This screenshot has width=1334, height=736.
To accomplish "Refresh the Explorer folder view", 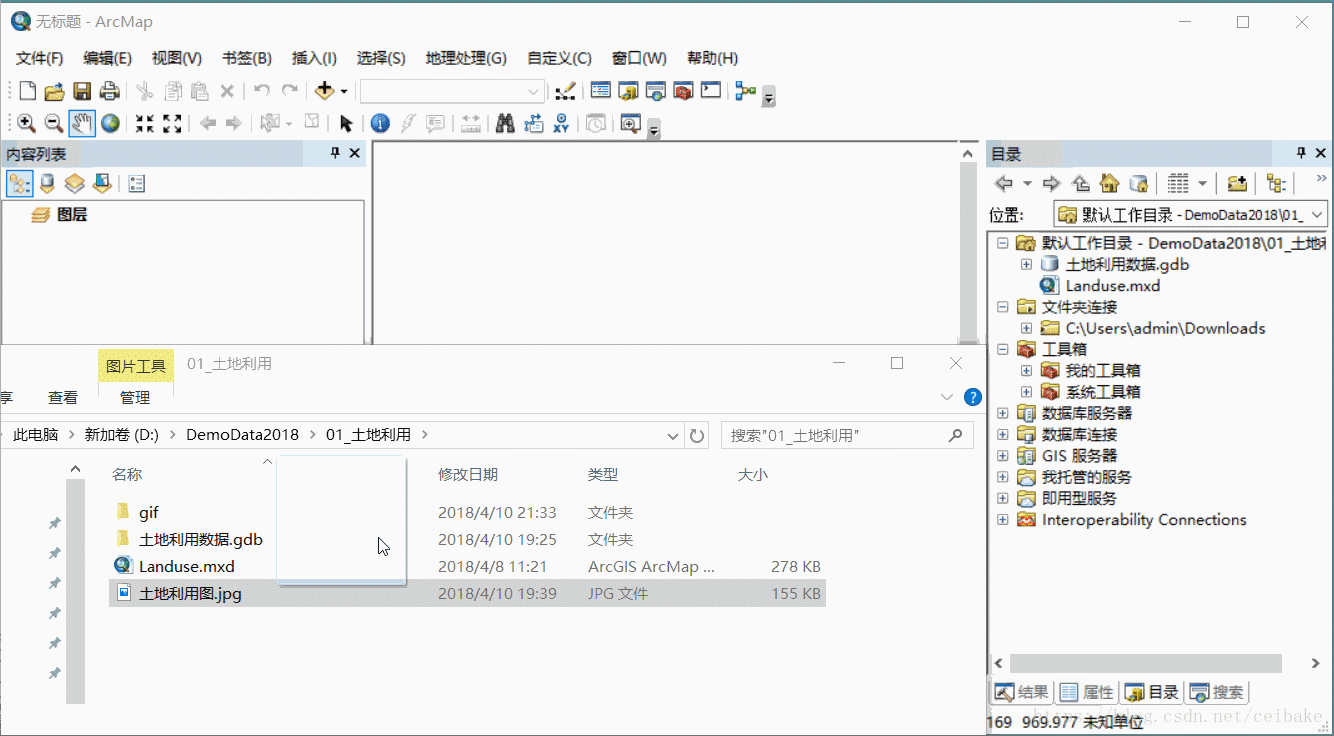I will (x=697, y=435).
